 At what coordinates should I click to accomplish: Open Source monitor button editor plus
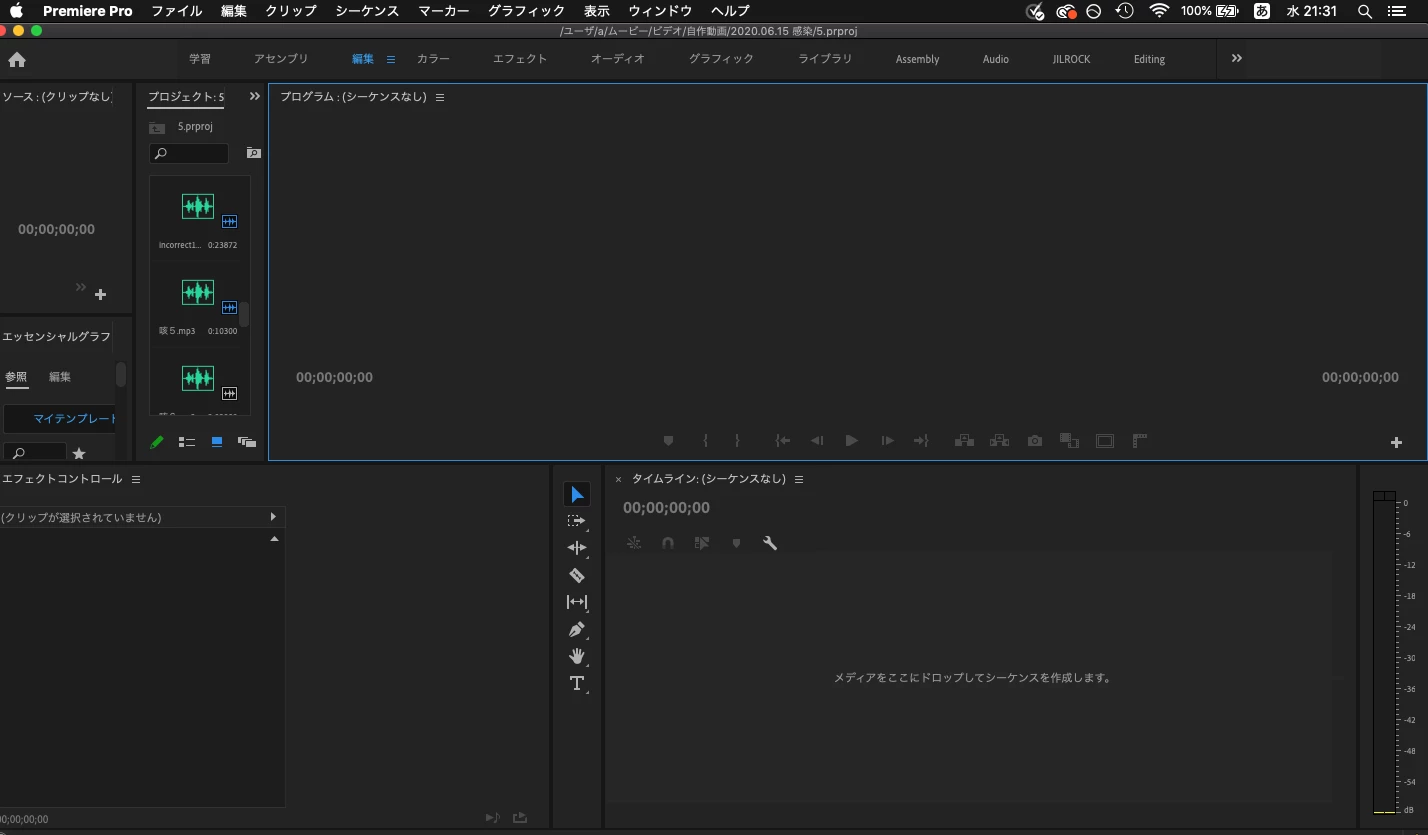point(100,295)
